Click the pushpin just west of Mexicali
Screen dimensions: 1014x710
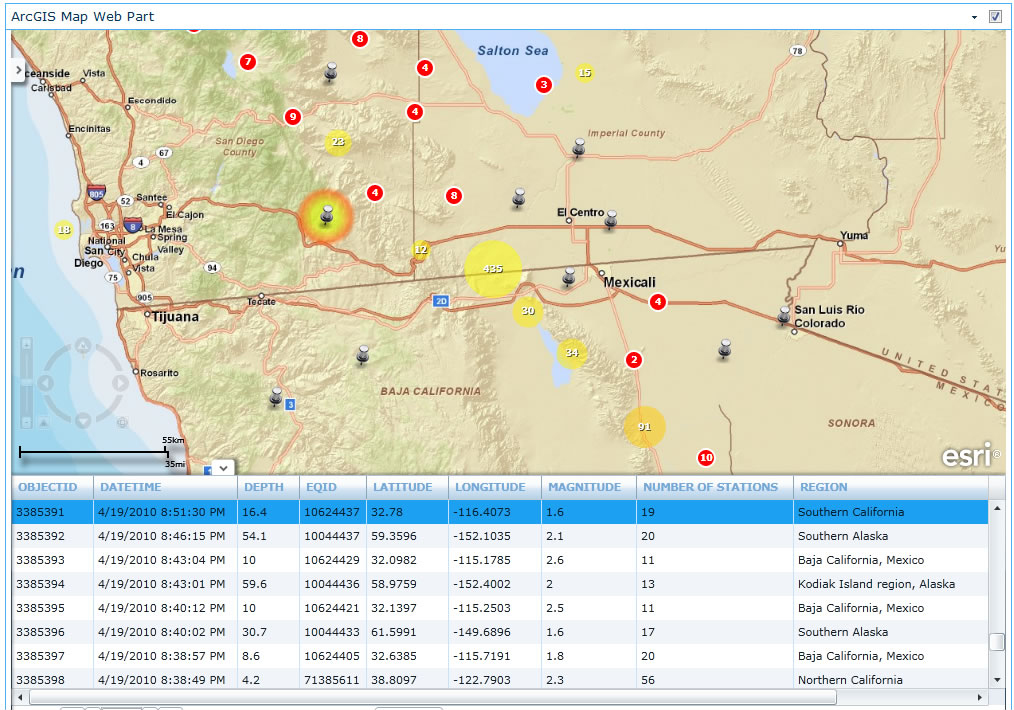(568, 277)
